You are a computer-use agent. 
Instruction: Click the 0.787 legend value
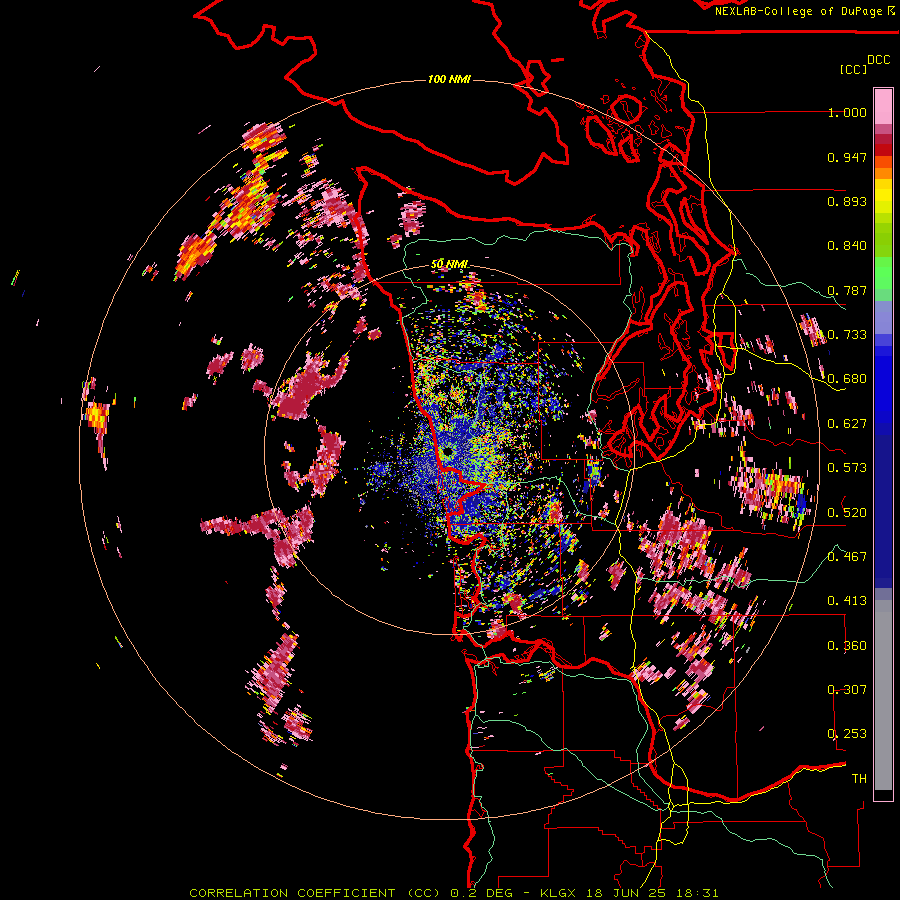[x=847, y=290]
